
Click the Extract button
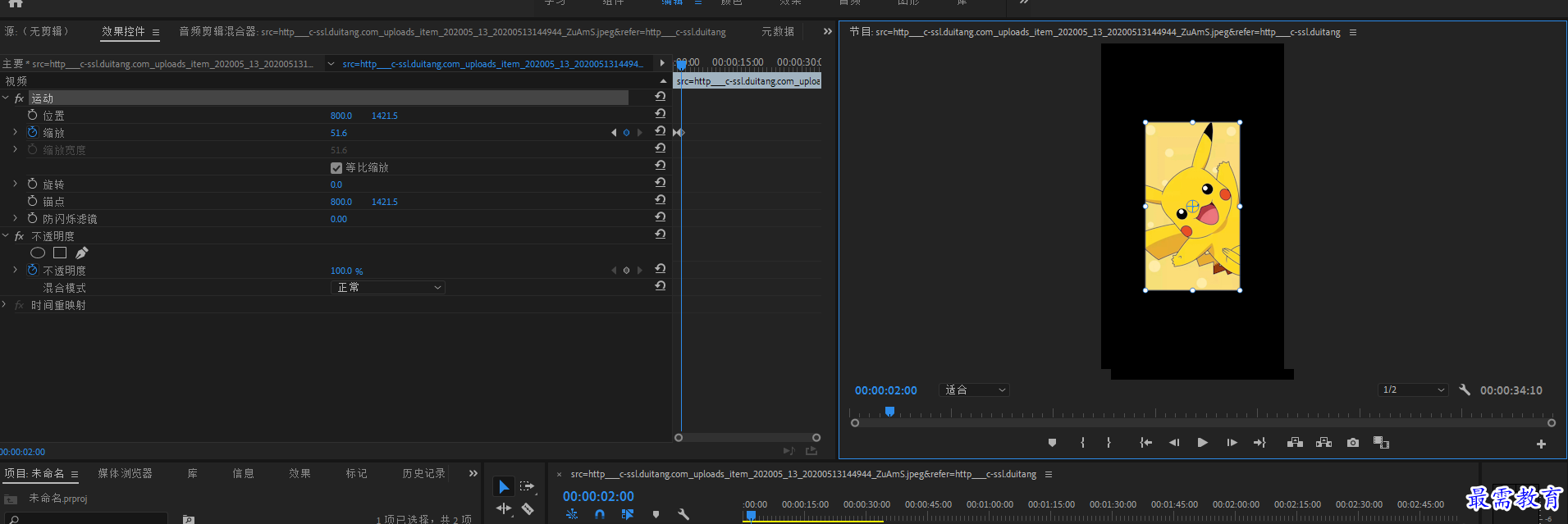point(1323,443)
